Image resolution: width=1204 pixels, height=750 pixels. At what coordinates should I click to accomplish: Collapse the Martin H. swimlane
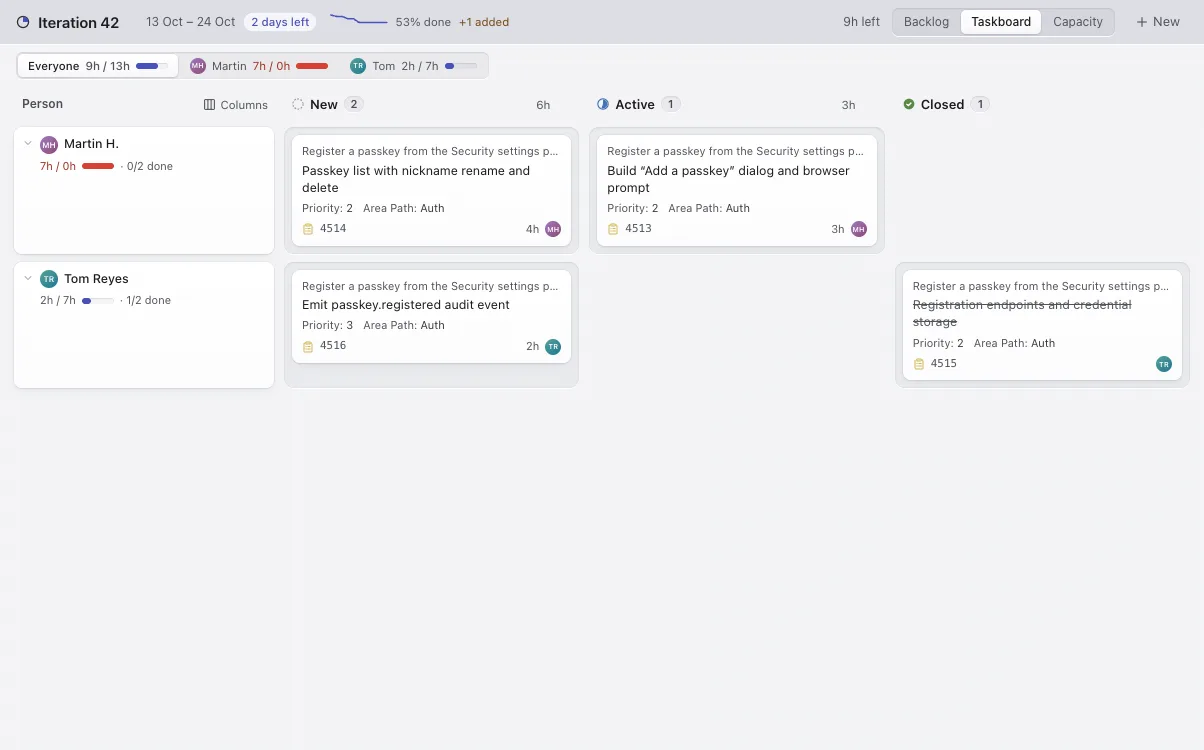28,144
